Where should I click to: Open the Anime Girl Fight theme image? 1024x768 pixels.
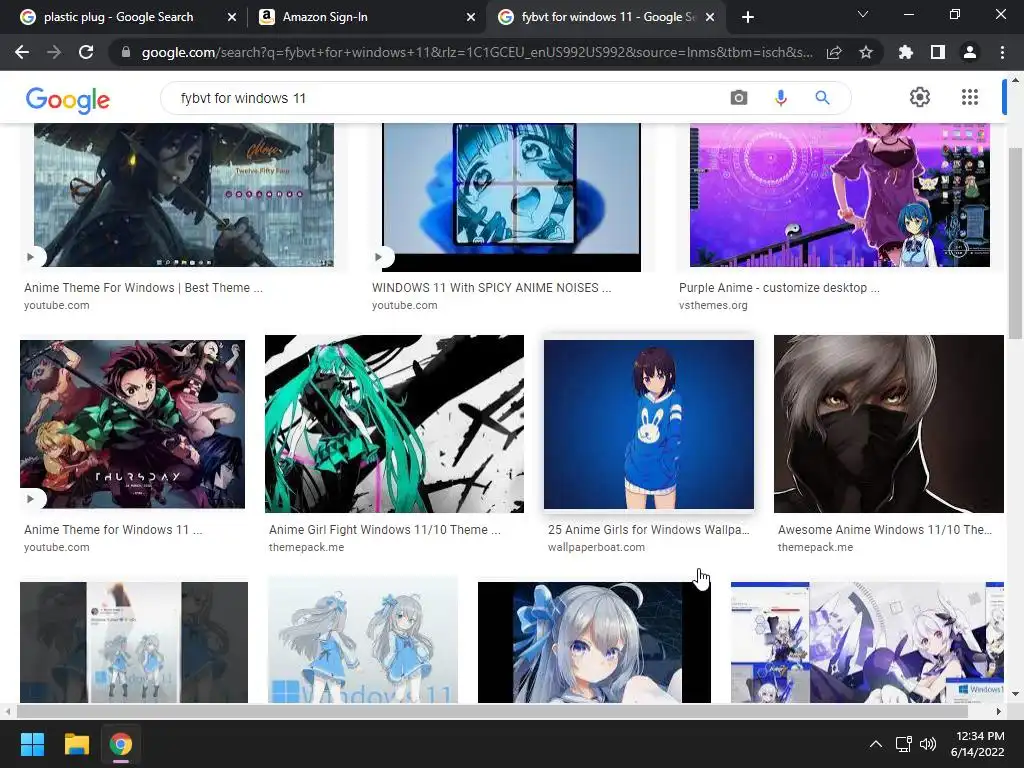(x=394, y=424)
